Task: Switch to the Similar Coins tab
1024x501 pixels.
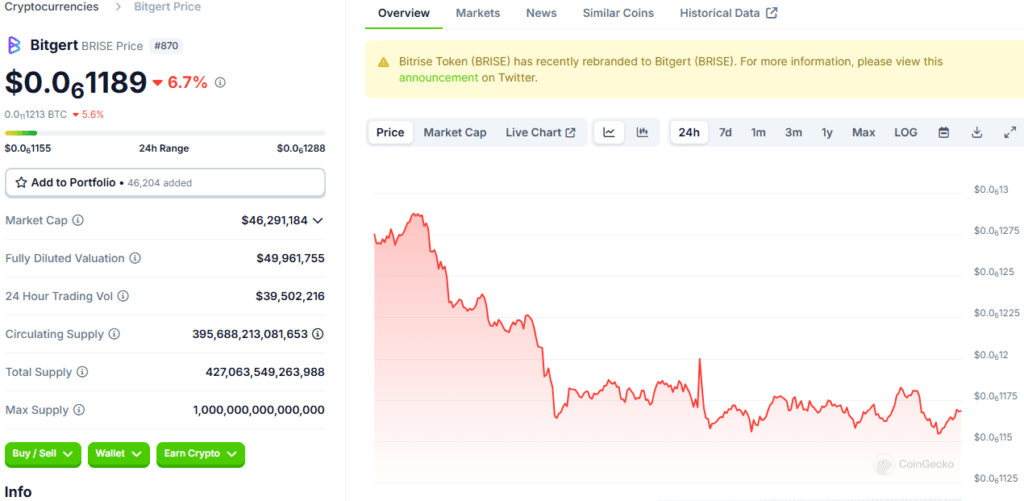Action: (x=618, y=13)
